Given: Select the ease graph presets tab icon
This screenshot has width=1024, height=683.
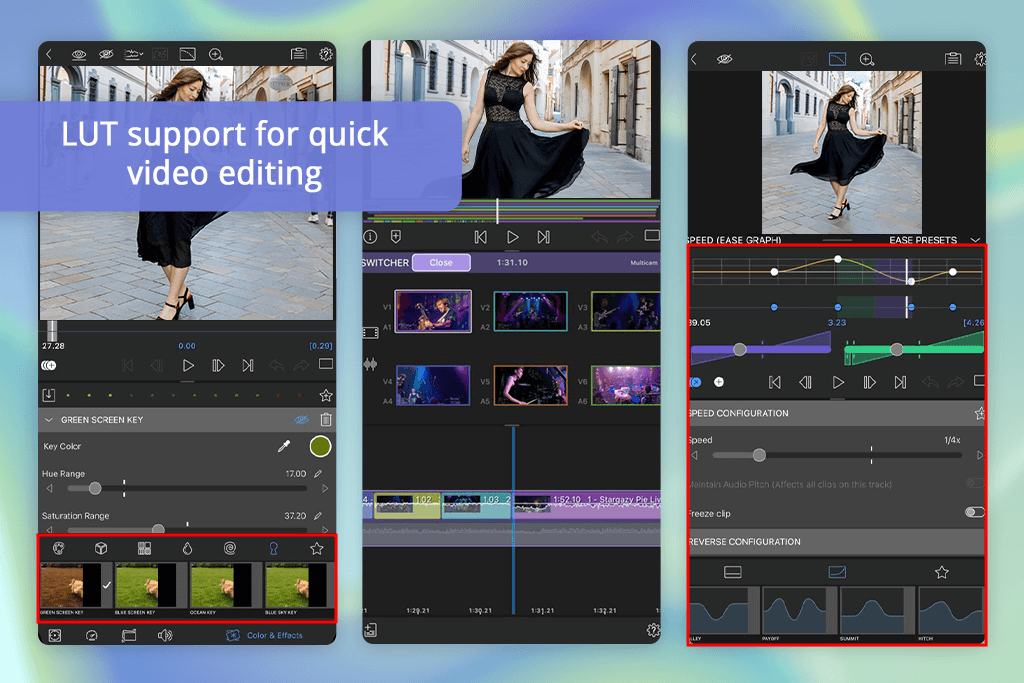Looking at the screenshot, I should point(837,572).
